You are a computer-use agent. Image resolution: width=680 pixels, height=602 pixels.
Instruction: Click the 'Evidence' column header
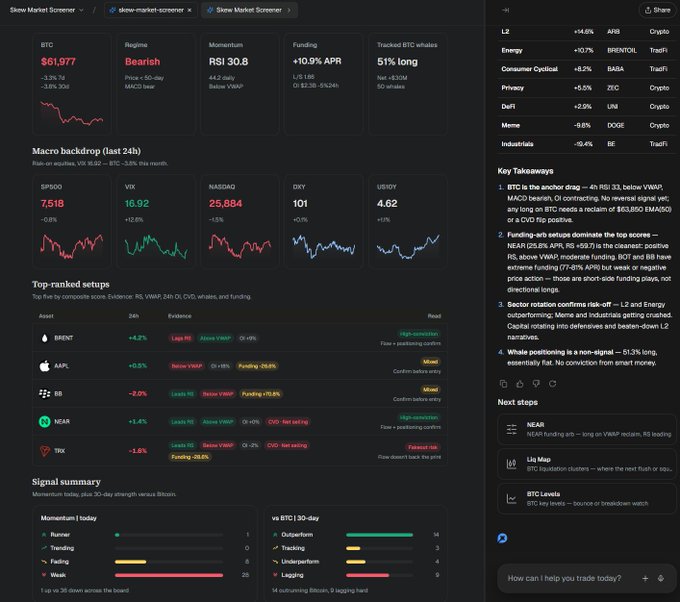pos(180,316)
